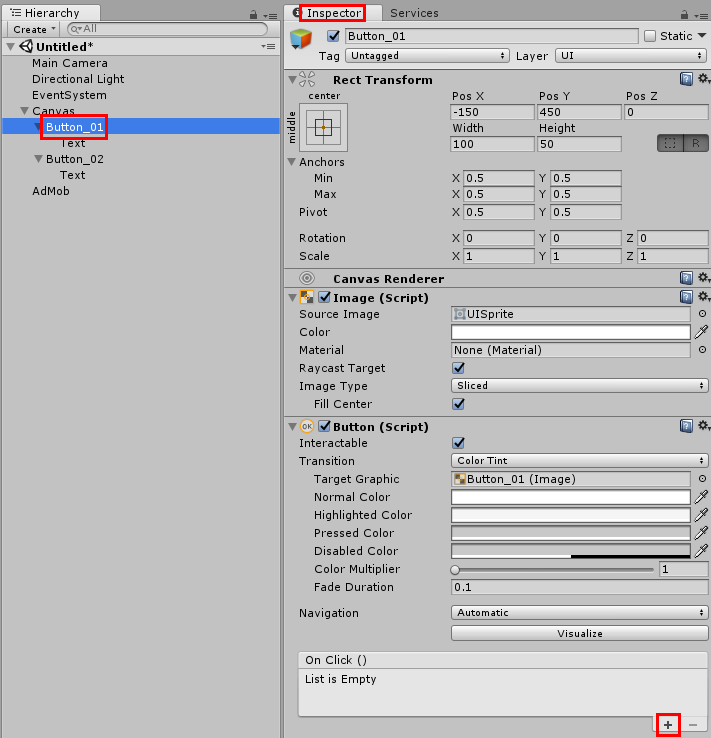711x738 pixels.
Task: Open the Inspector panel options menu
Action: (x=701, y=16)
